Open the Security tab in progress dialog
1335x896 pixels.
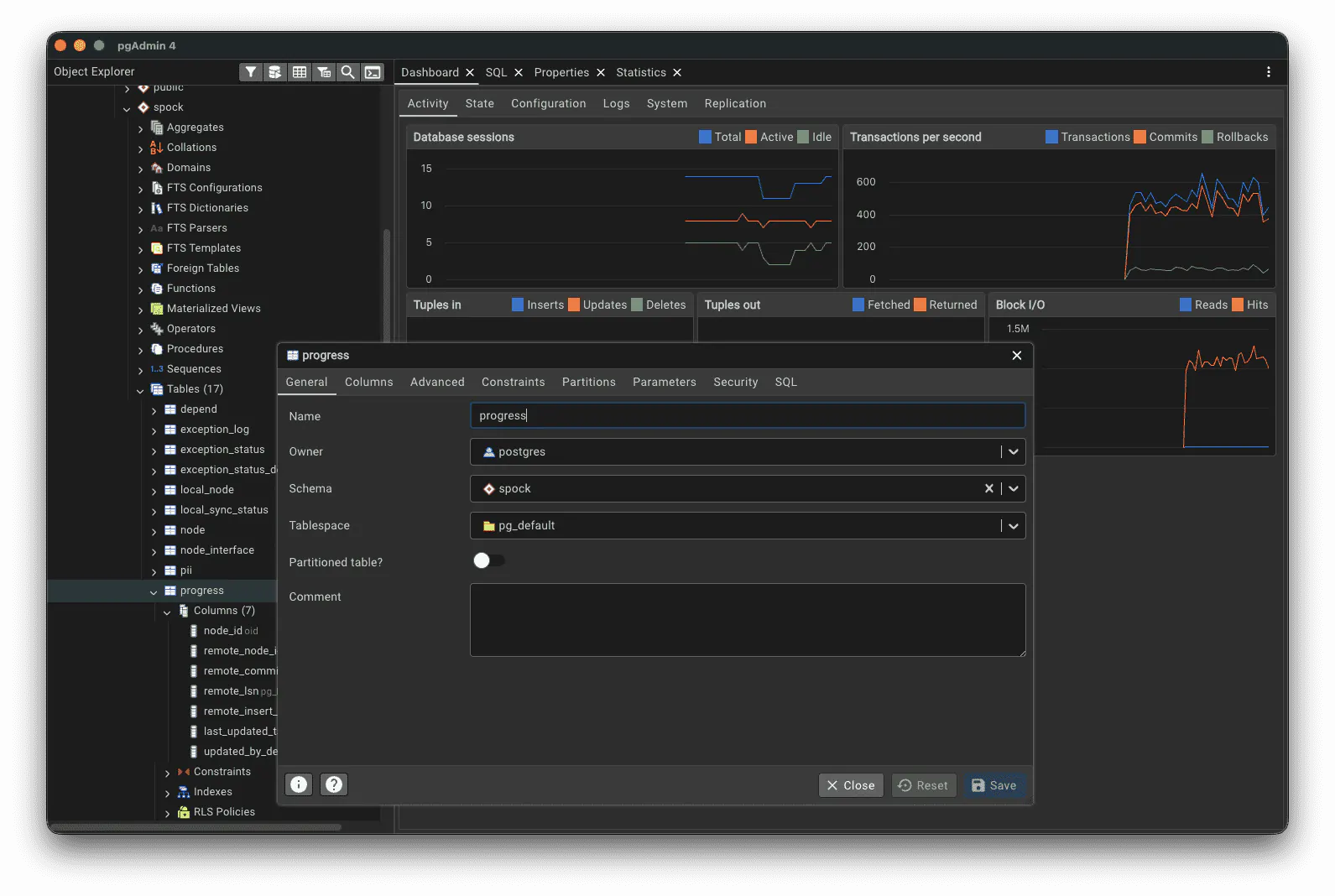(735, 382)
